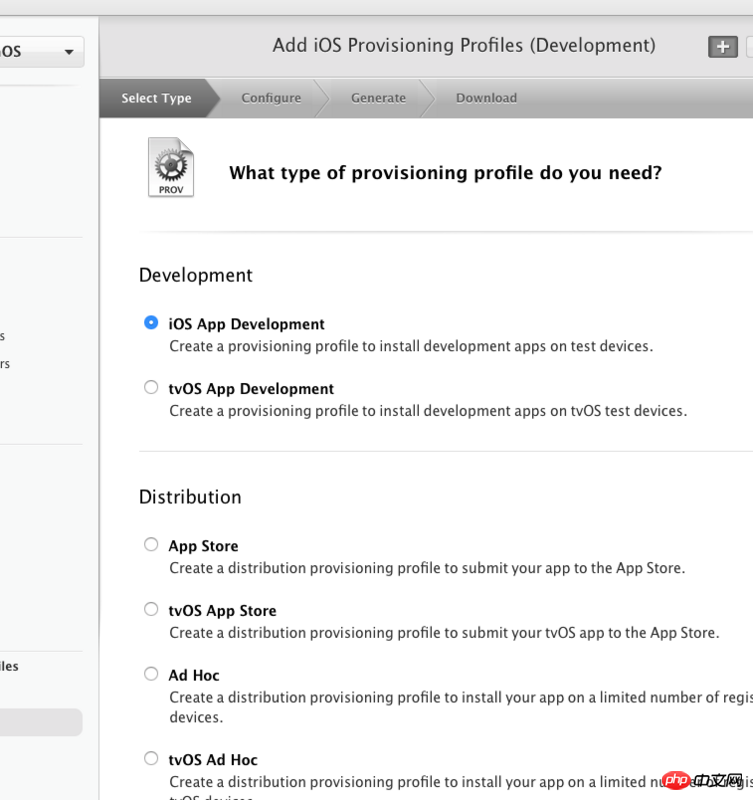Click the Distribution section heading
This screenshot has height=800, width=753.
coord(190,497)
